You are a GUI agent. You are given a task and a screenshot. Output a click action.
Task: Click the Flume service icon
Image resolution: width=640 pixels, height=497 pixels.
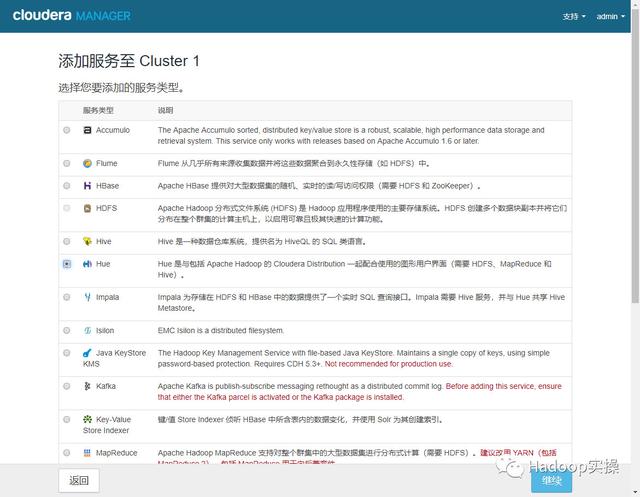pyautogui.click(x=87, y=164)
